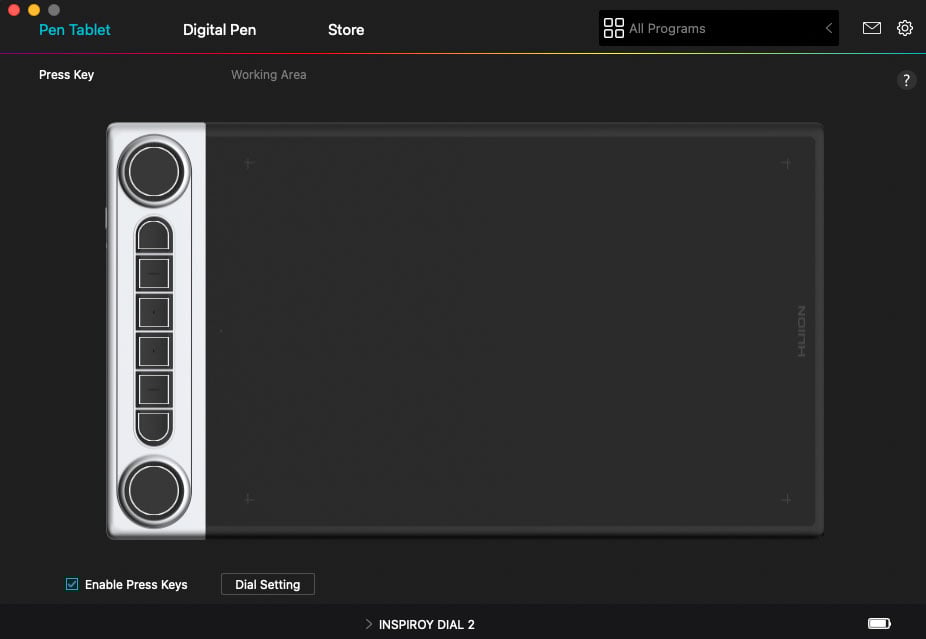Switch to the Digital Pen tab
The image size is (926, 639).
pyautogui.click(x=219, y=30)
